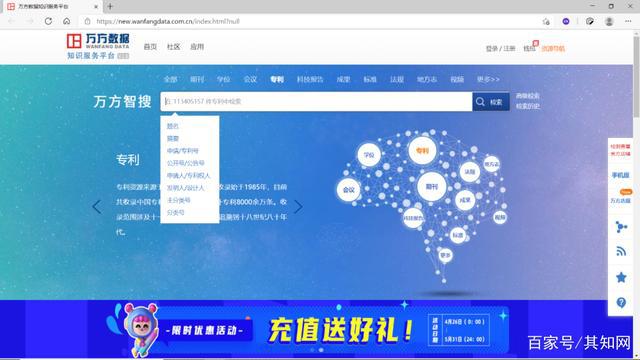
Task: Click the star favorites icon in sidebar
Action: click(621, 278)
